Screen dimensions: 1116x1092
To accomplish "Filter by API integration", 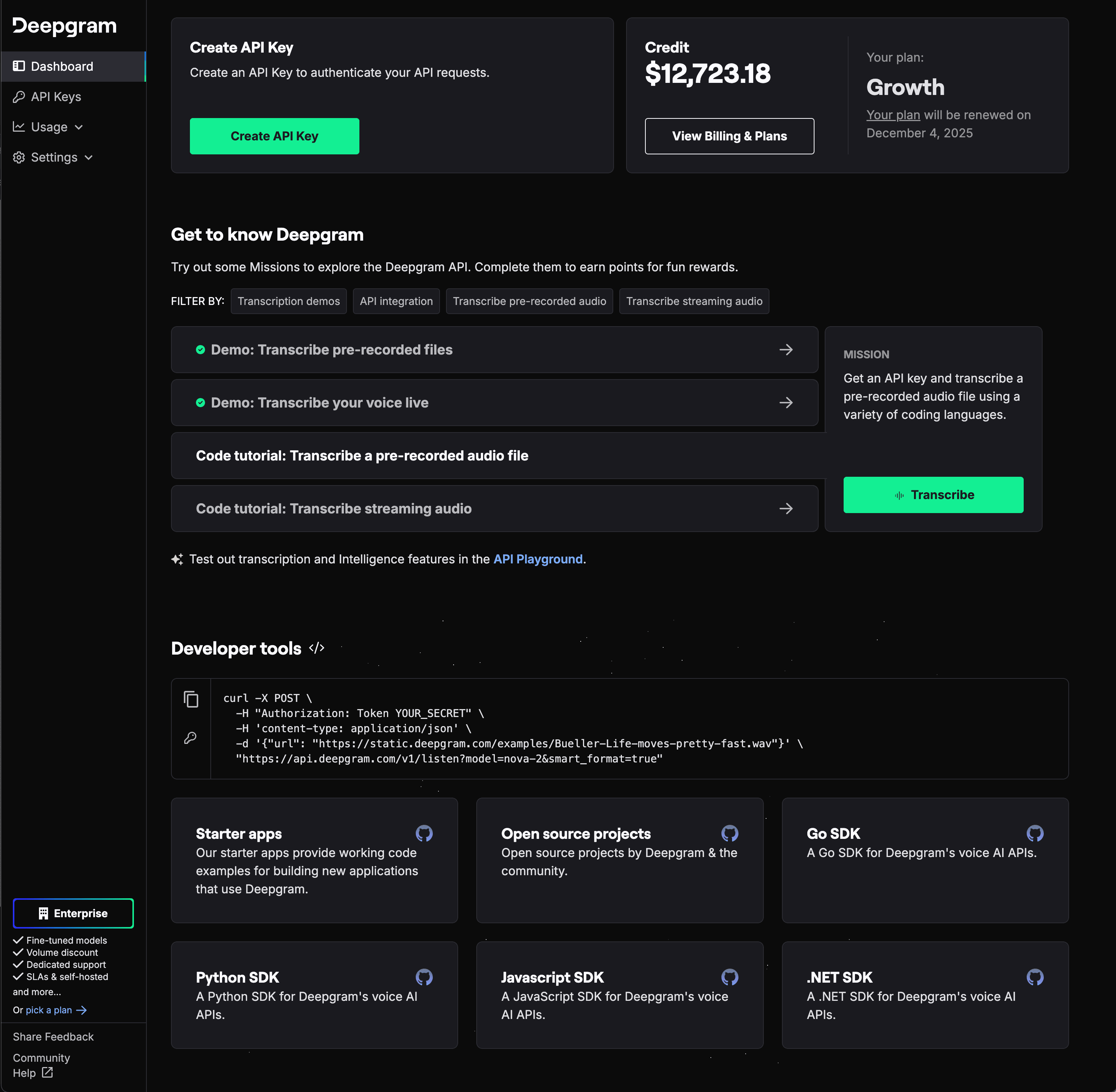I will click(396, 301).
